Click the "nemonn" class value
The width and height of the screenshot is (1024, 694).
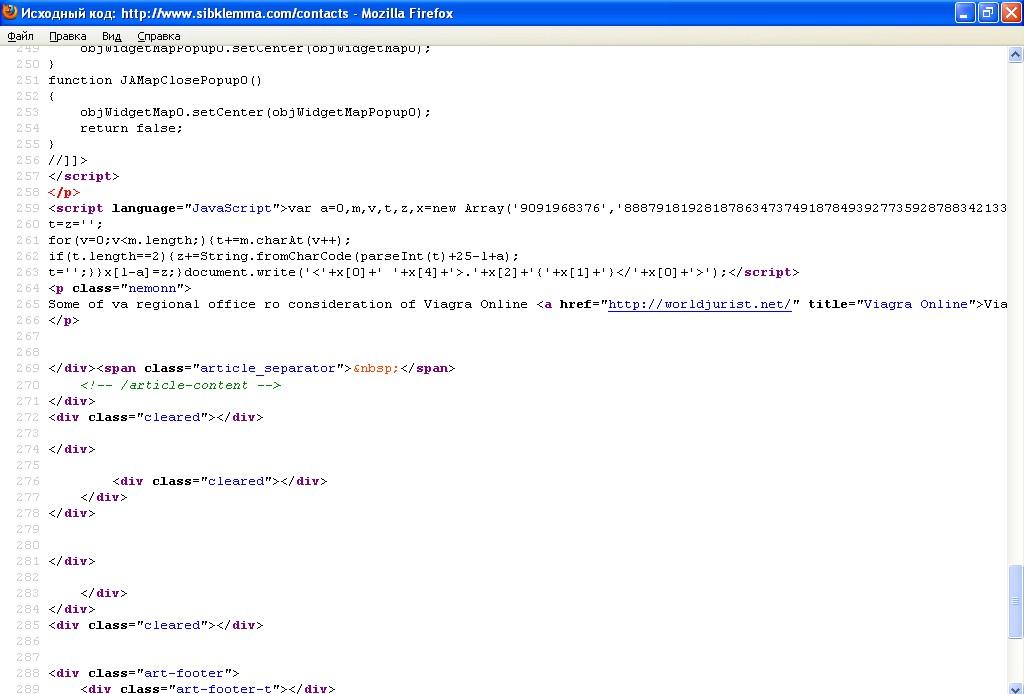coord(156,288)
